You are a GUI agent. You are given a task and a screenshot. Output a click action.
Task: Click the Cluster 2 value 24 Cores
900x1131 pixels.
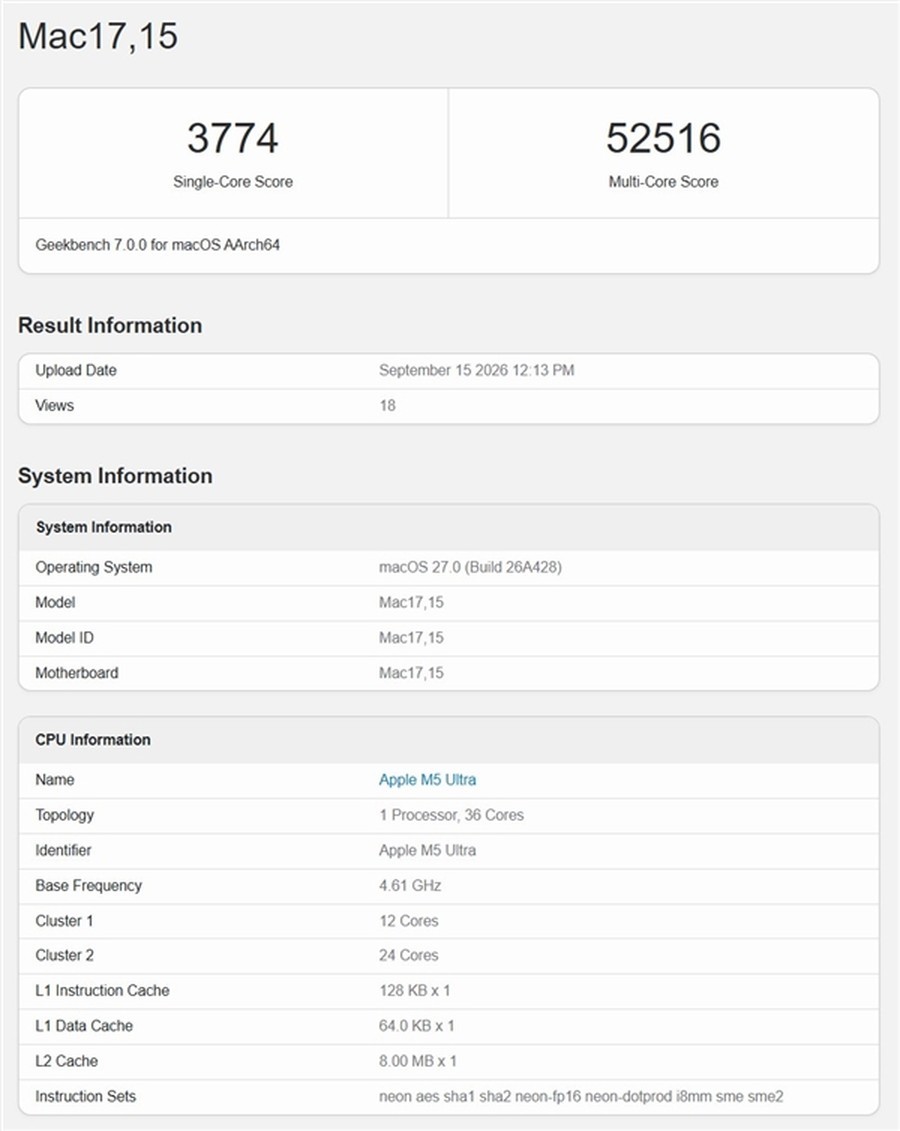coord(408,955)
